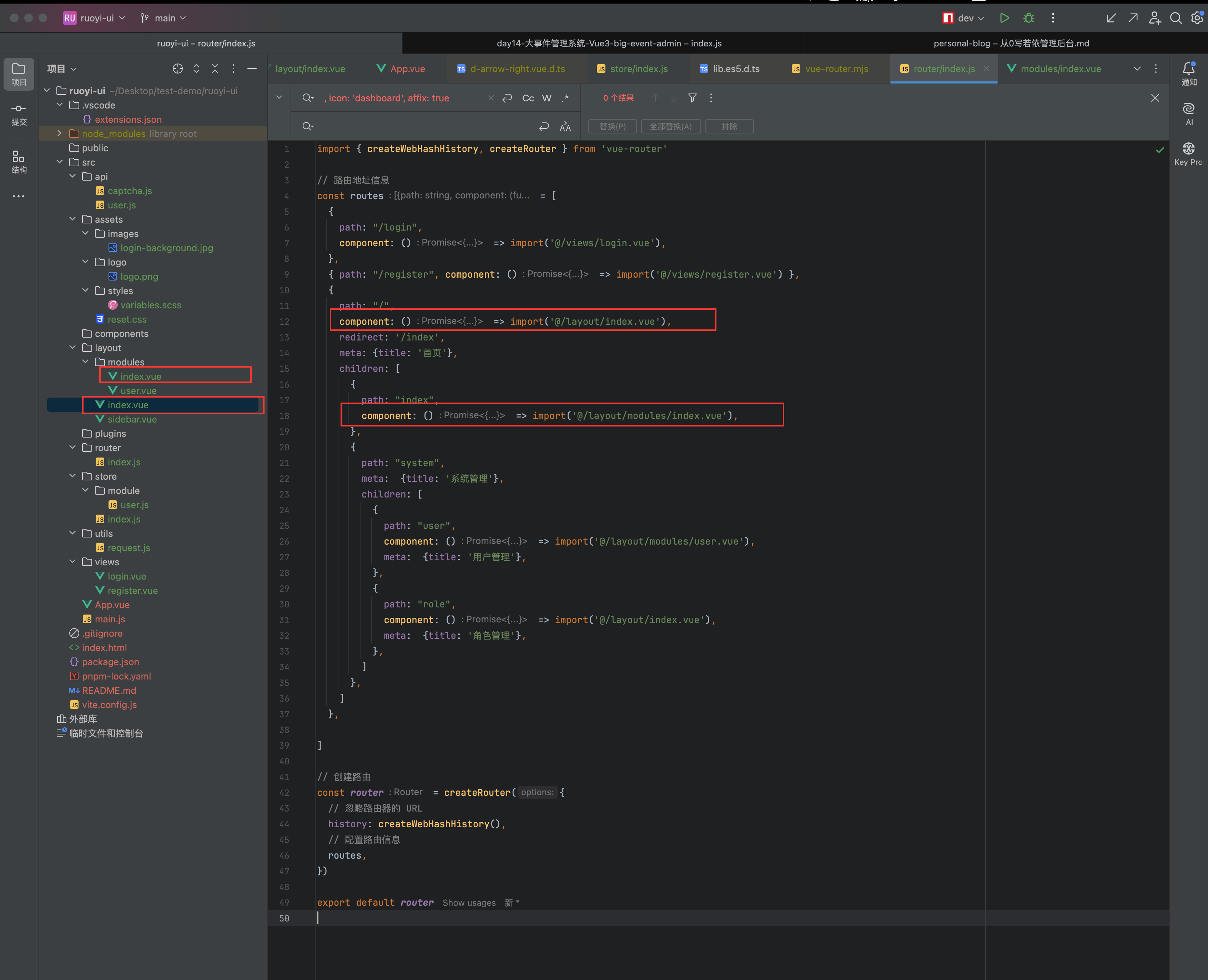
Task: Open the ruoyi-ui project dropdown
Action: [x=94, y=18]
